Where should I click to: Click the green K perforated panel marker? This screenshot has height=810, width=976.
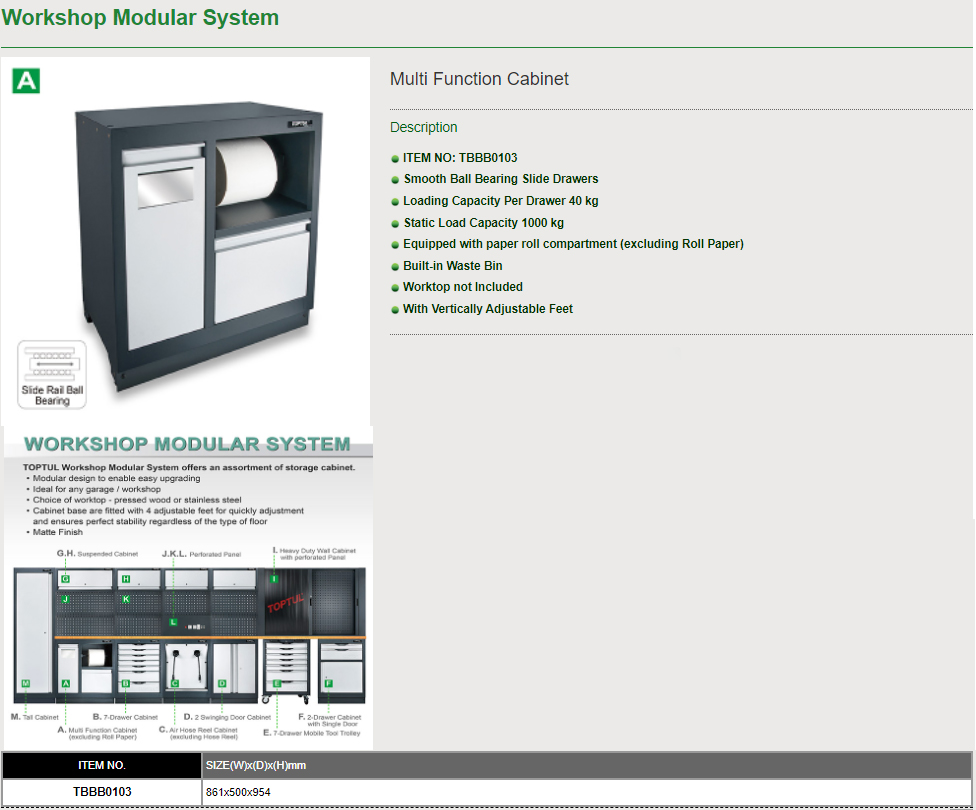point(126,599)
